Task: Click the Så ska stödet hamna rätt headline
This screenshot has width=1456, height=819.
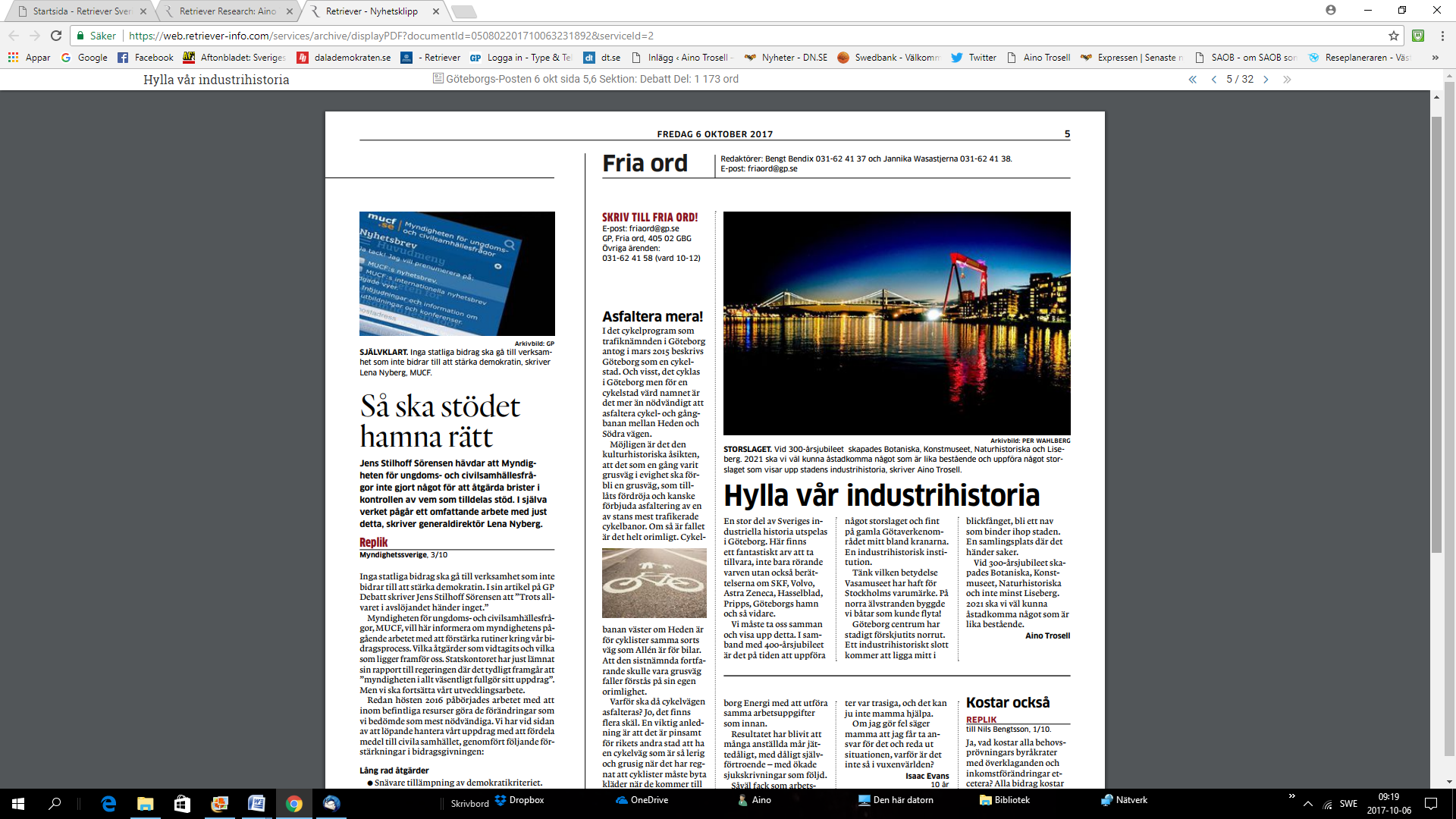Action: tap(440, 422)
